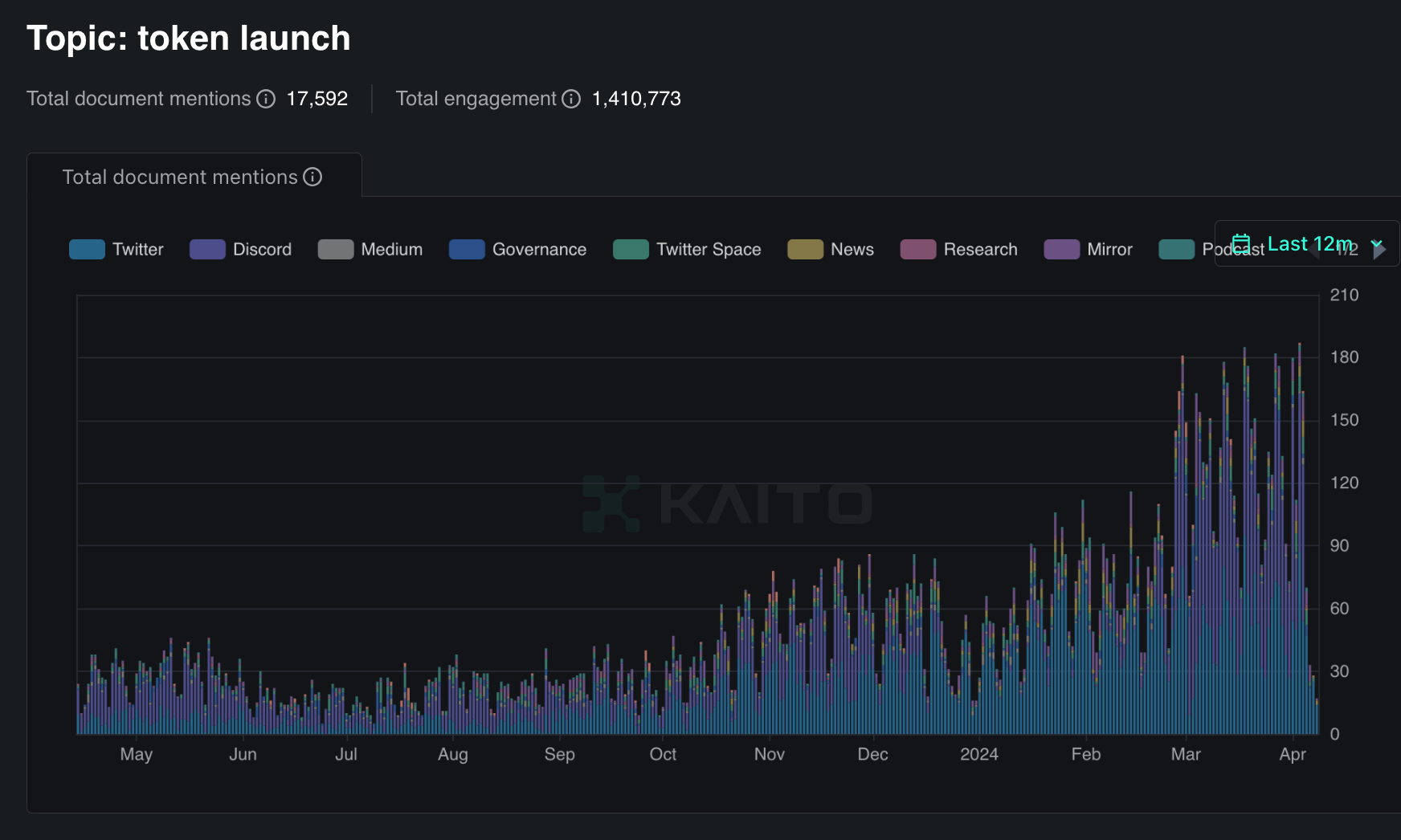Open the Last 12m date range dropdown

(x=1307, y=243)
